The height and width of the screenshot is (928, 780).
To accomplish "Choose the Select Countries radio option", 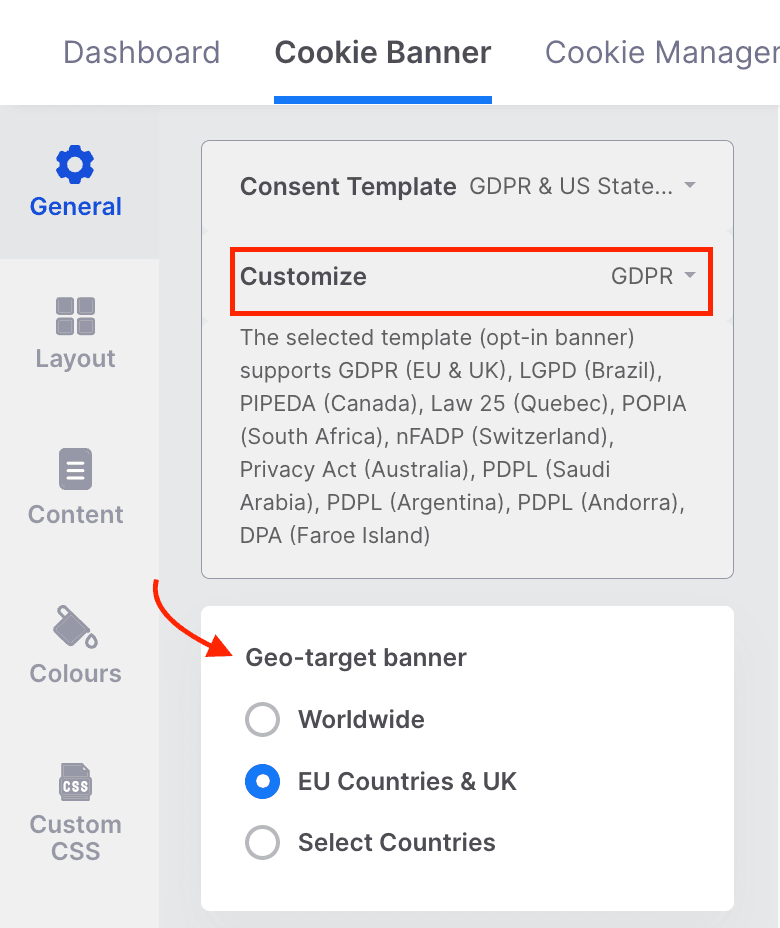I will pyautogui.click(x=262, y=842).
